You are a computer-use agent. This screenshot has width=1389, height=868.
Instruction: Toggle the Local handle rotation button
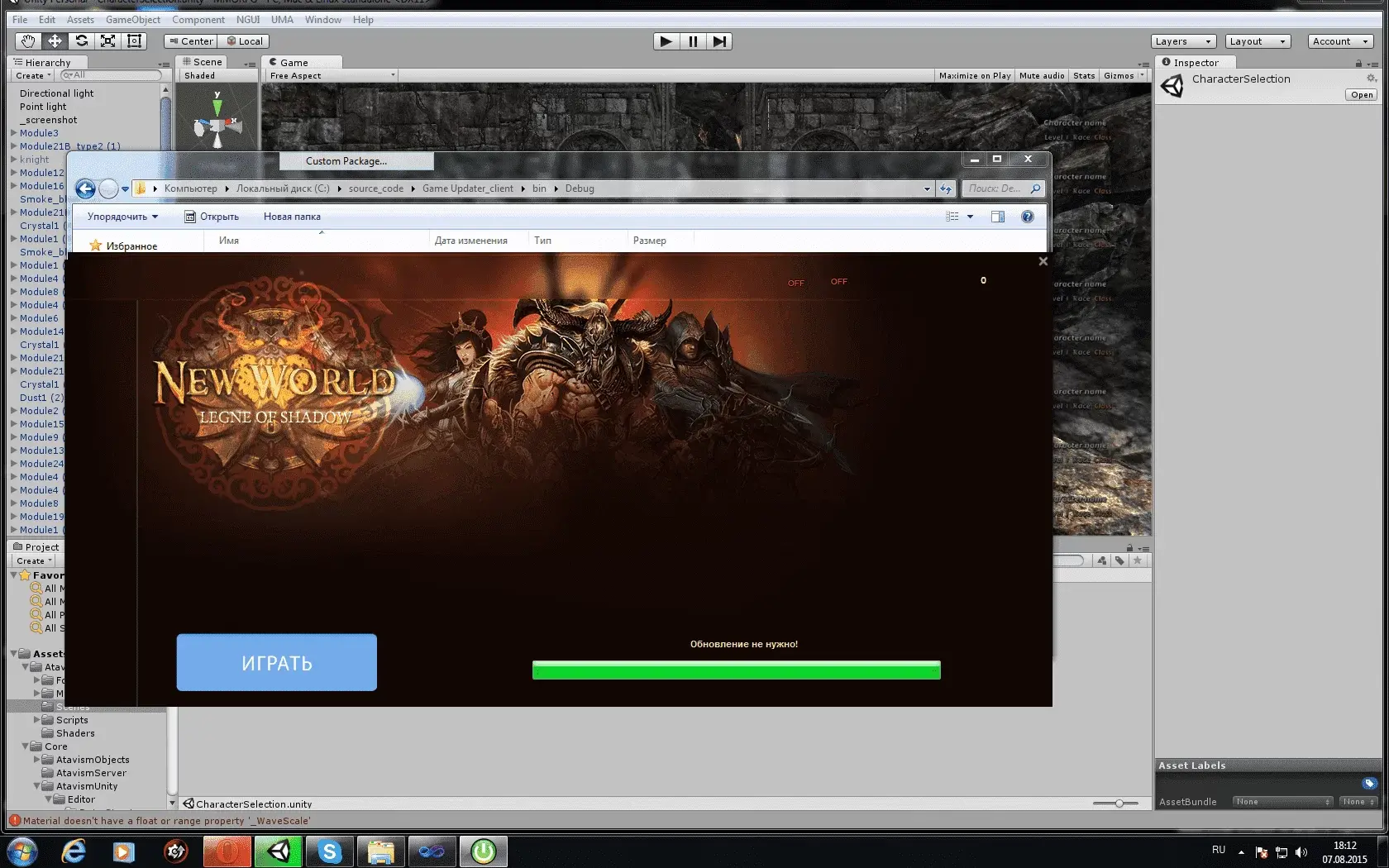pyautogui.click(x=244, y=41)
